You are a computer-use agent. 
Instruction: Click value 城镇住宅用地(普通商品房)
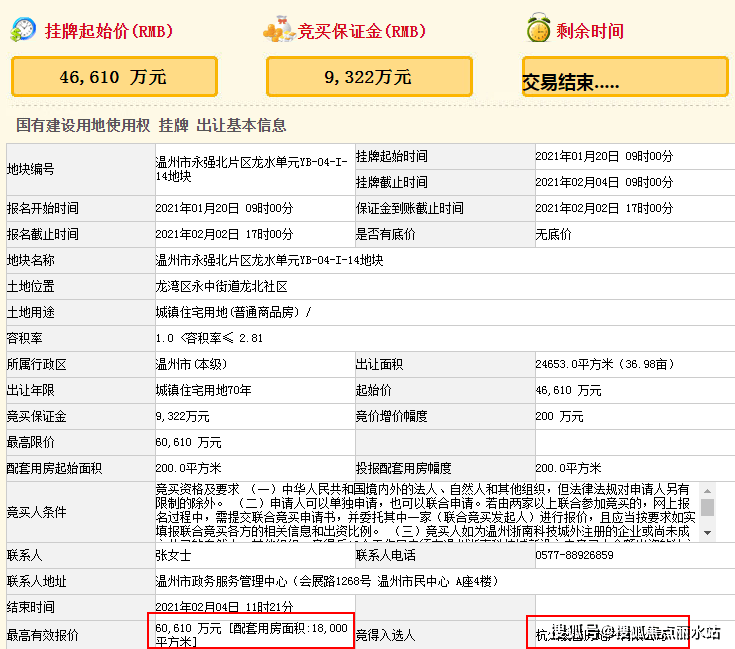[227, 312]
